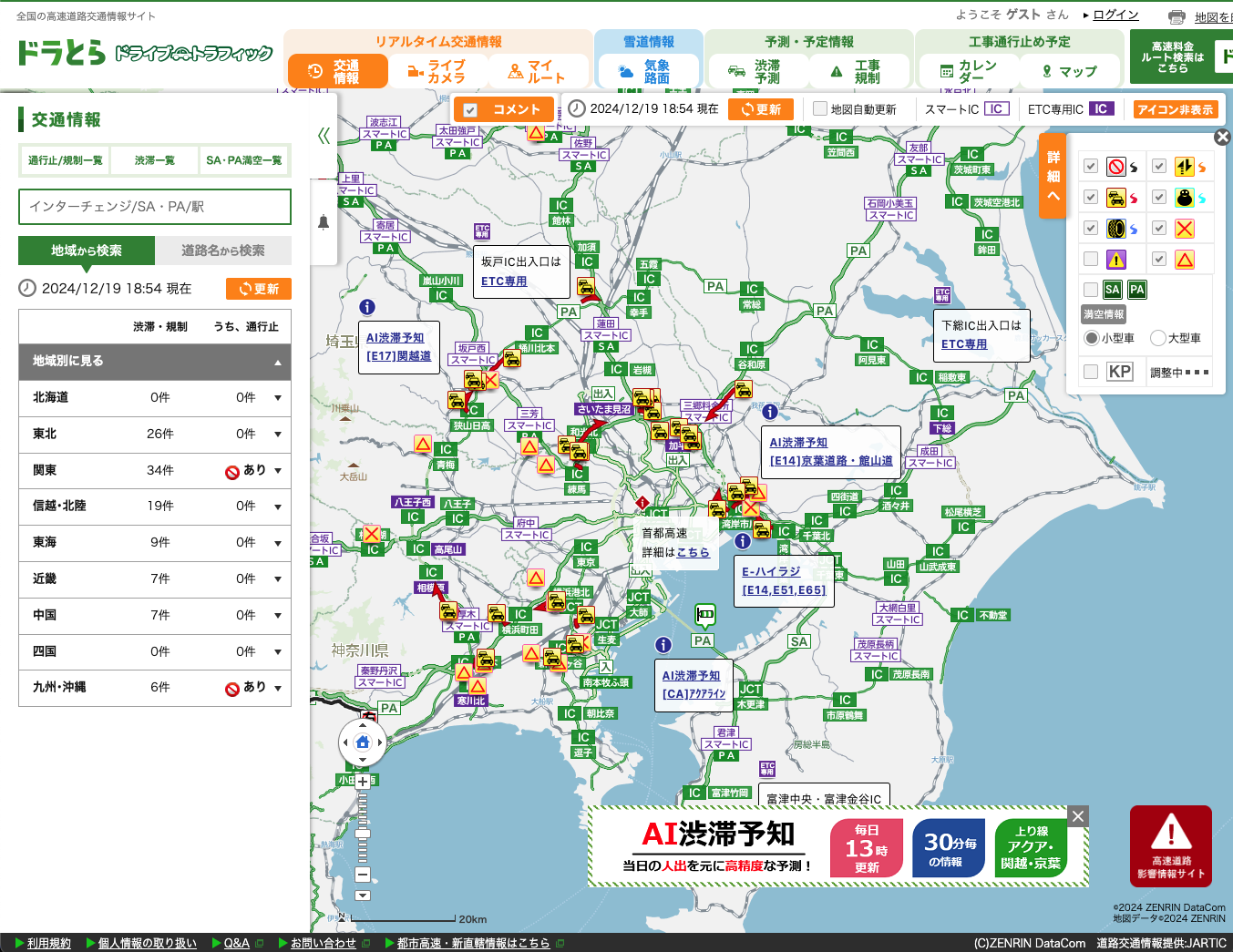
Task: Open the 渋滞一覧 congestion list tab
Action: [155, 160]
